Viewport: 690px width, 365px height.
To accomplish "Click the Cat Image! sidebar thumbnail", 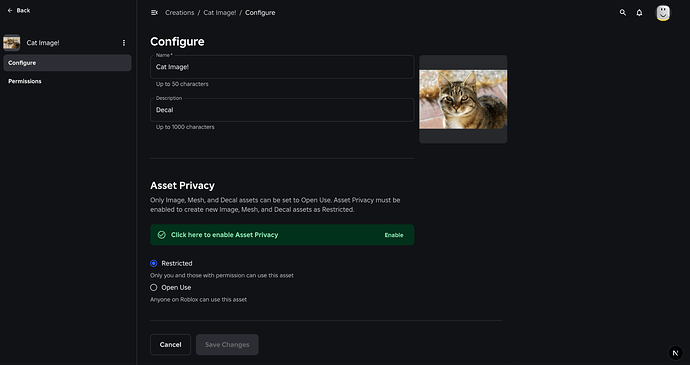I will [x=12, y=43].
